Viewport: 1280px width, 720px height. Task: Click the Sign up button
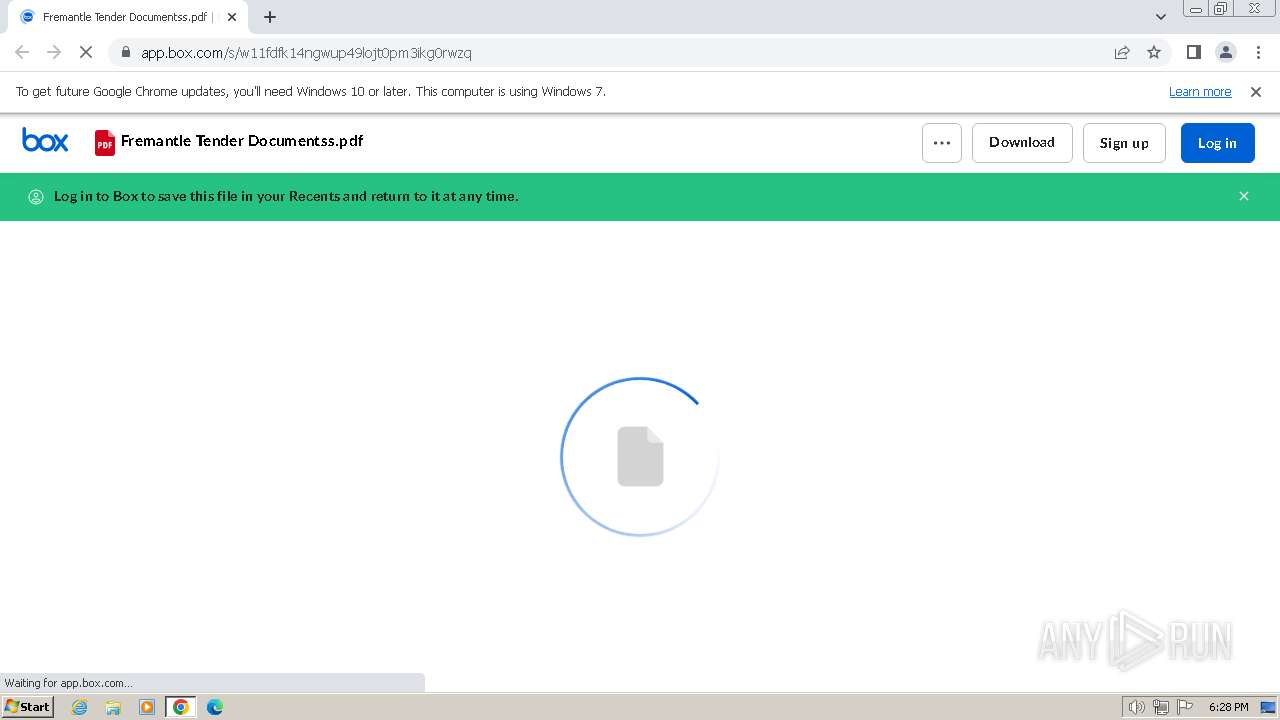click(1124, 143)
